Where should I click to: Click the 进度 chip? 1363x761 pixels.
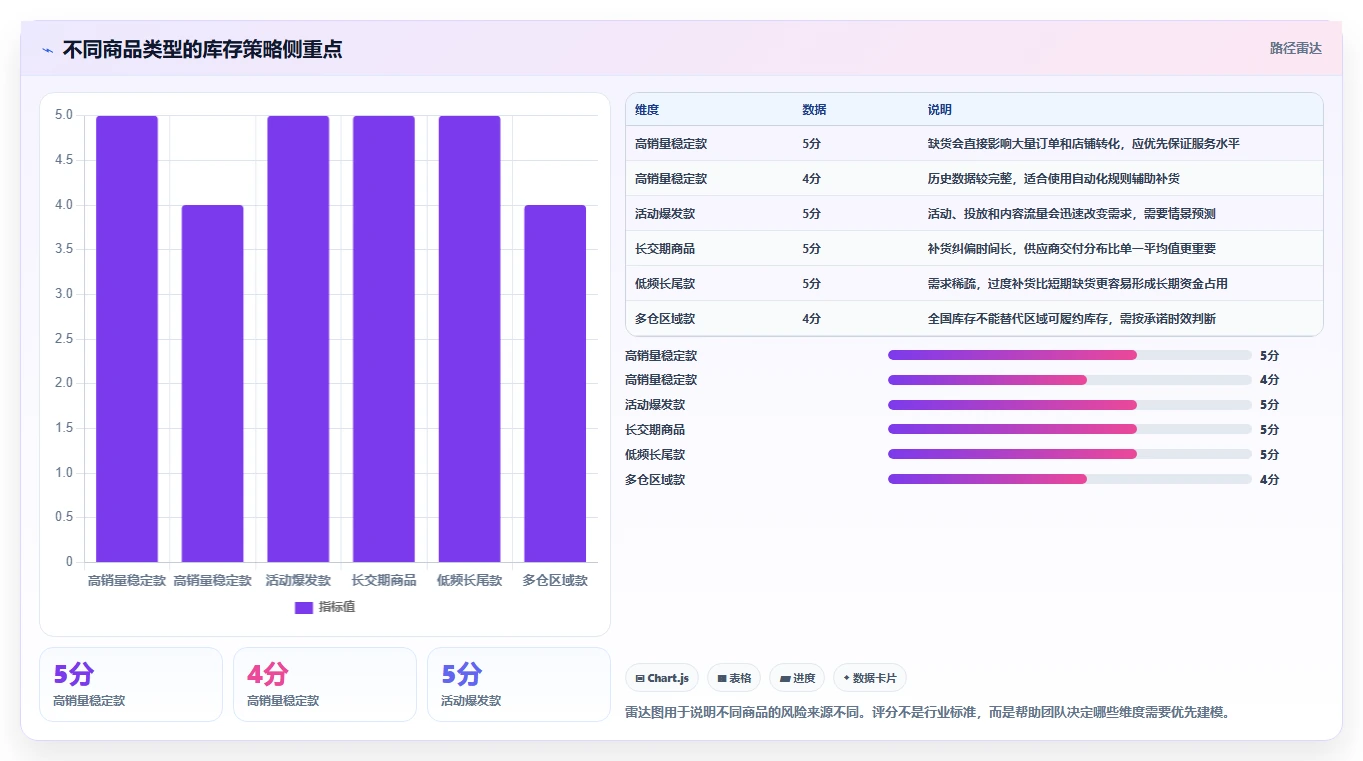click(x=797, y=678)
